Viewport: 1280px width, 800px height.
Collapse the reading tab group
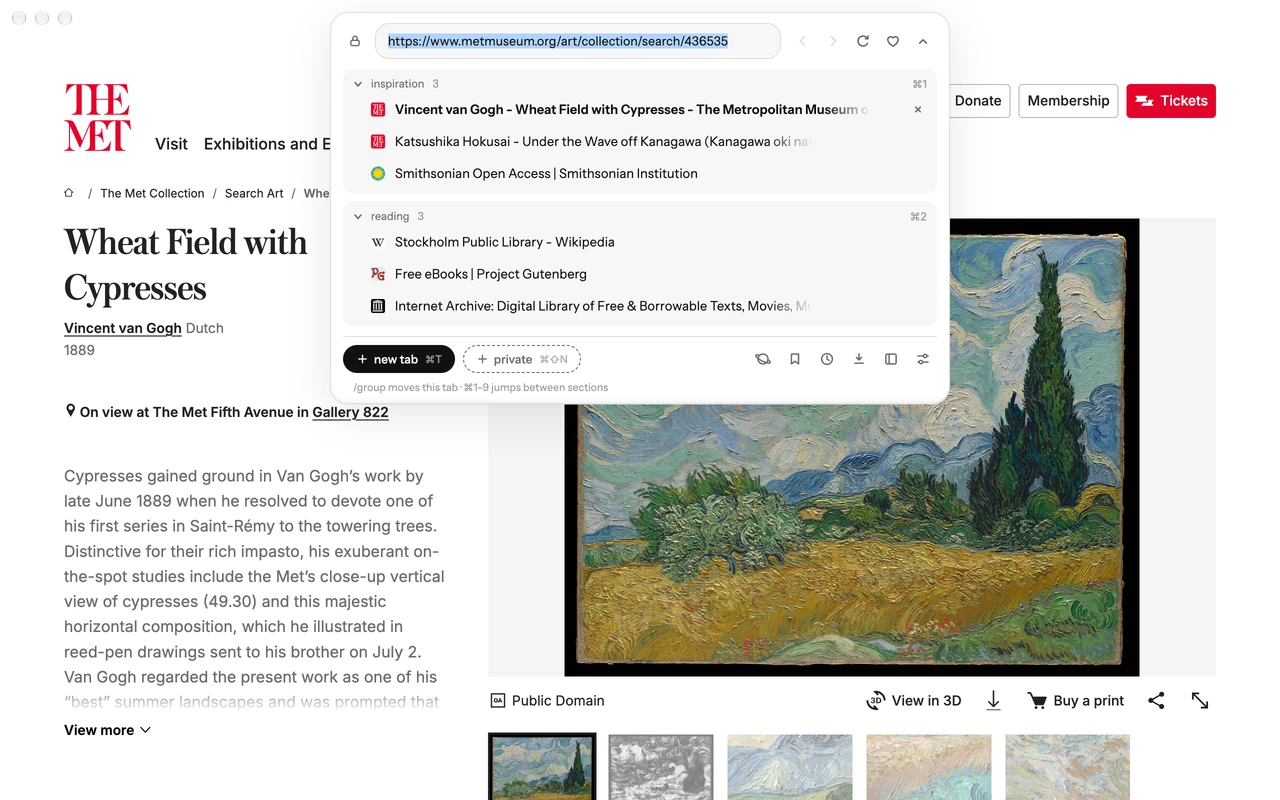(x=358, y=216)
